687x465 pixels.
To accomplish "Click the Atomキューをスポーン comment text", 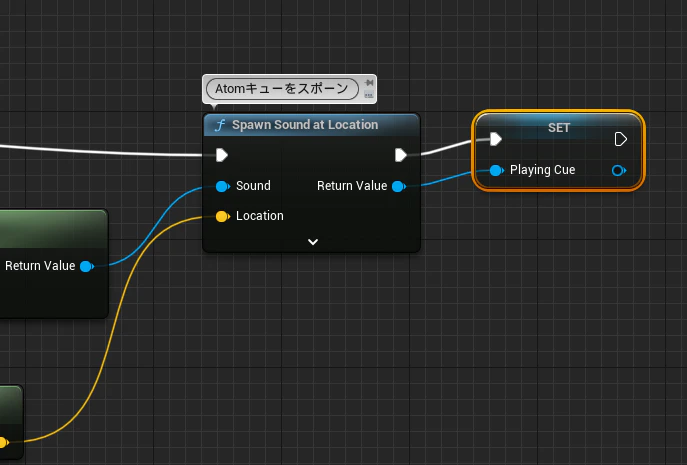I will (282, 89).
